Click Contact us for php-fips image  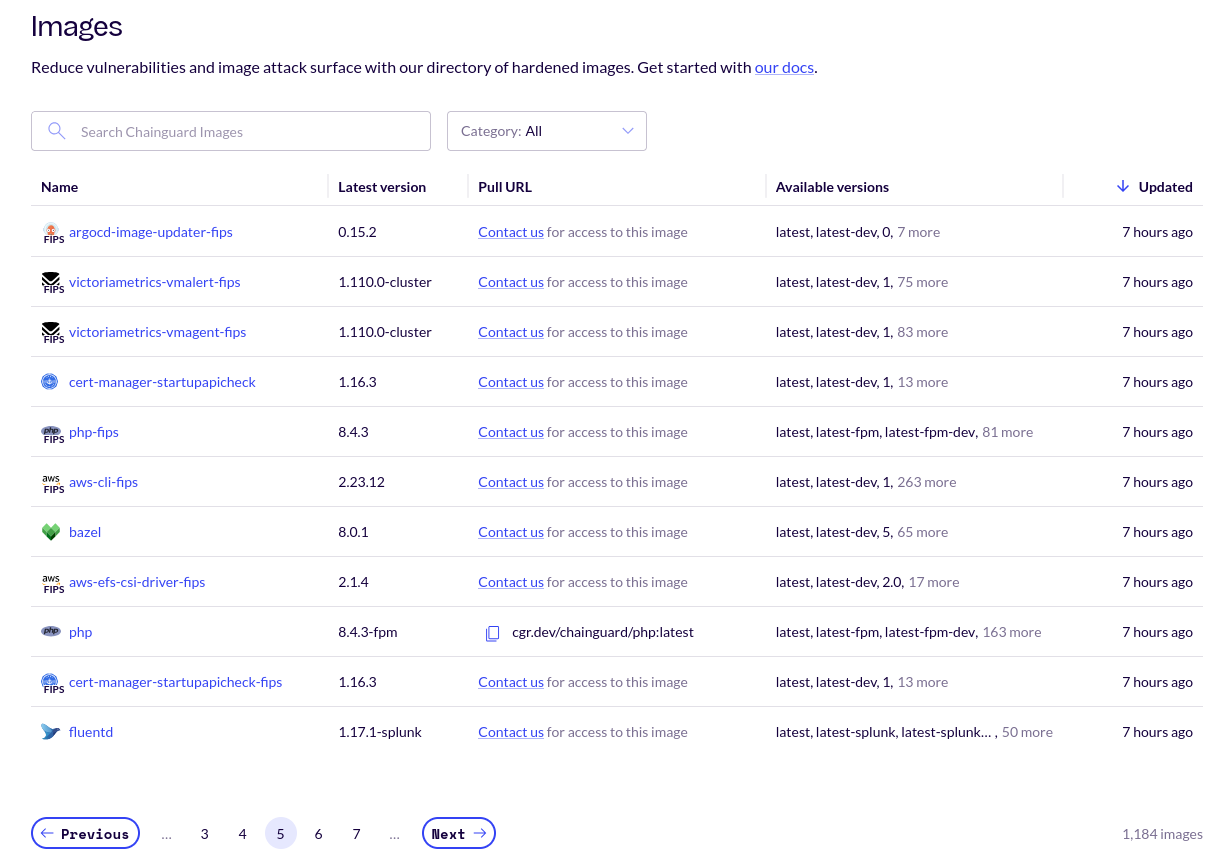coord(510,431)
